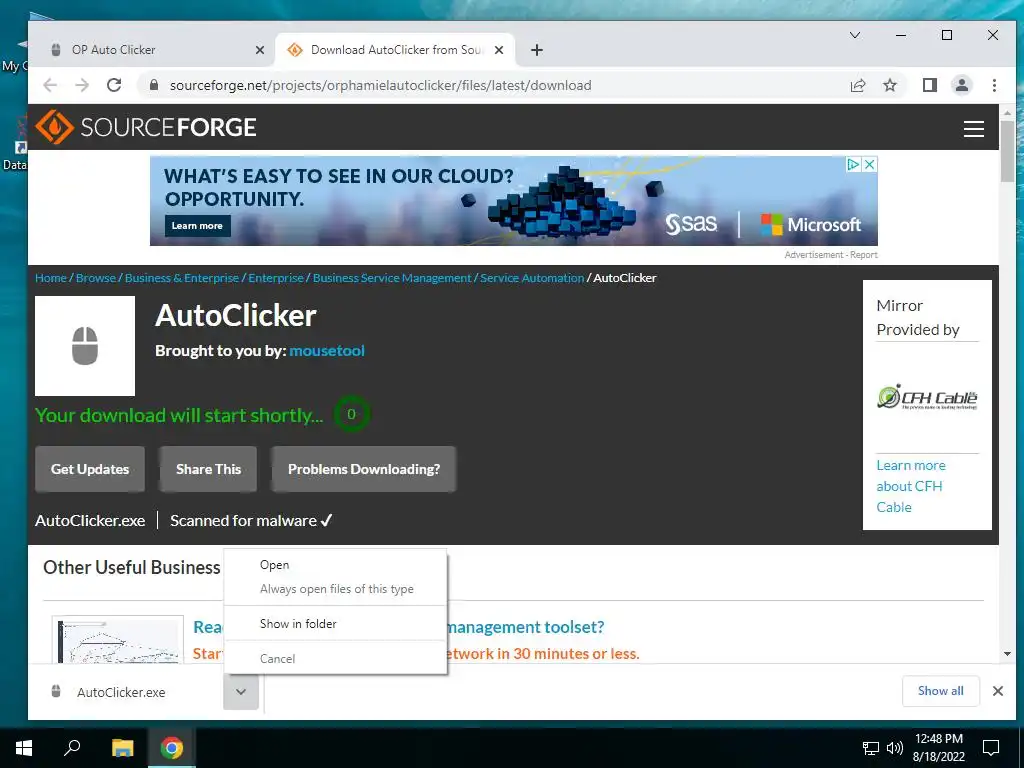This screenshot has width=1024, height=768.
Task: Open the Browse breadcrumb link
Action: coord(95,278)
